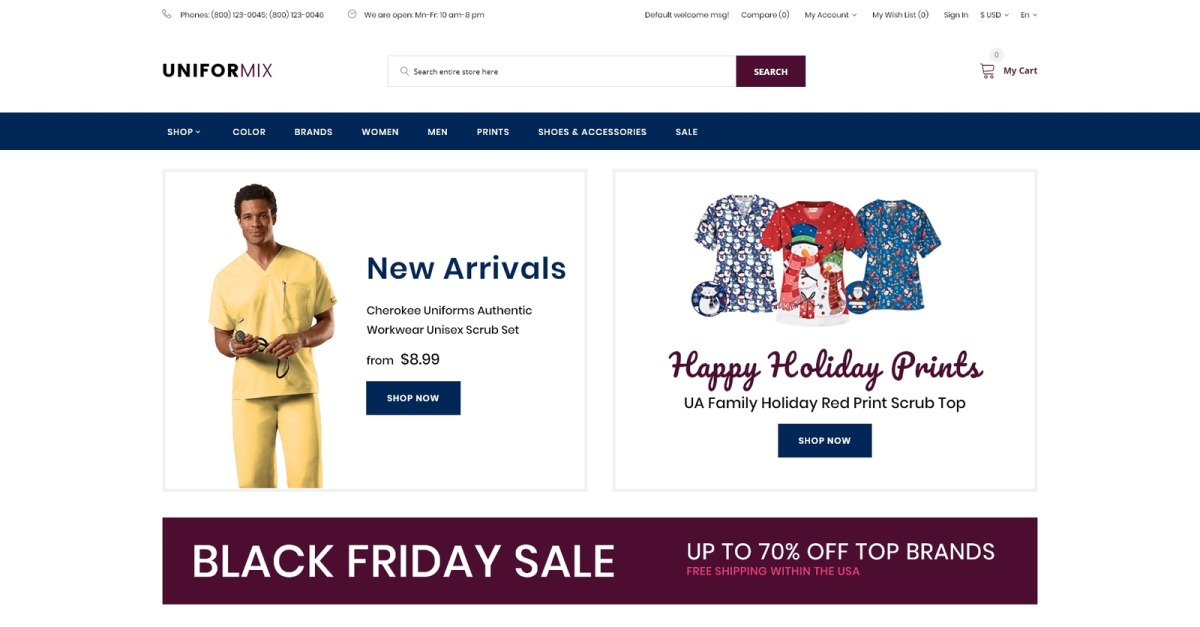The image size is (1200, 627).
Task: Open the My Account dropdown
Action: point(830,15)
